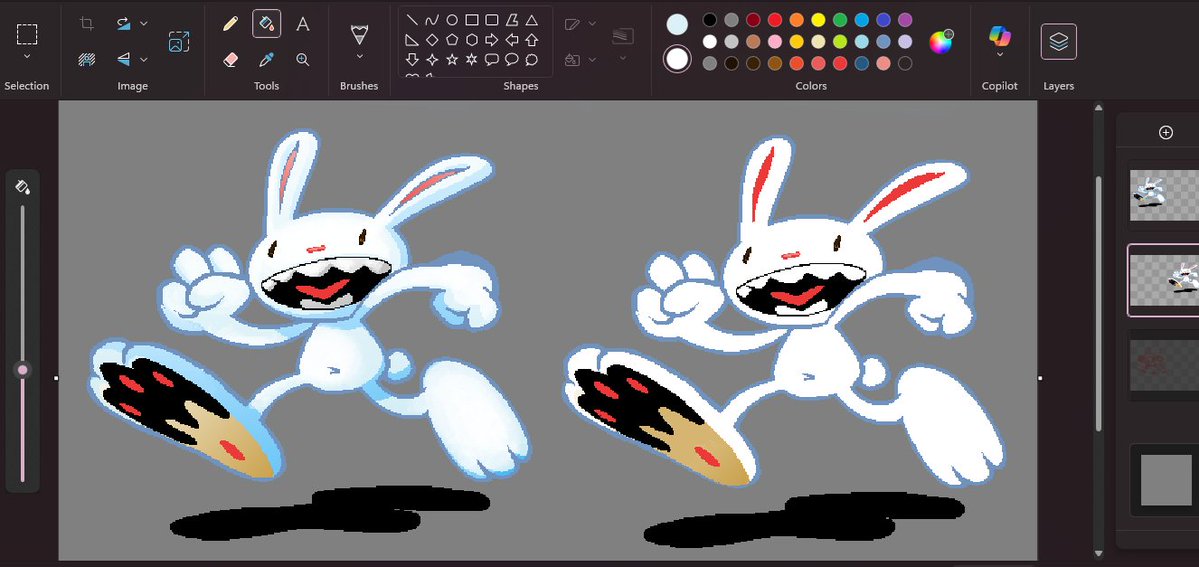Screen dimensions: 1199x567
Task: Toggle the Layers panel button
Action: (1058, 41)
